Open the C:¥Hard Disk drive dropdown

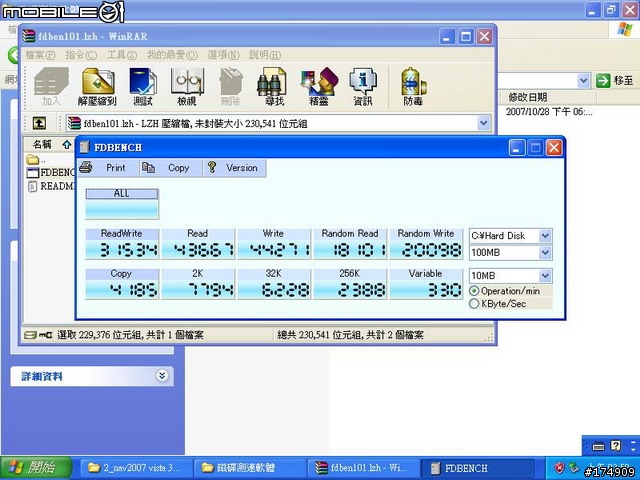pos(545,236)
